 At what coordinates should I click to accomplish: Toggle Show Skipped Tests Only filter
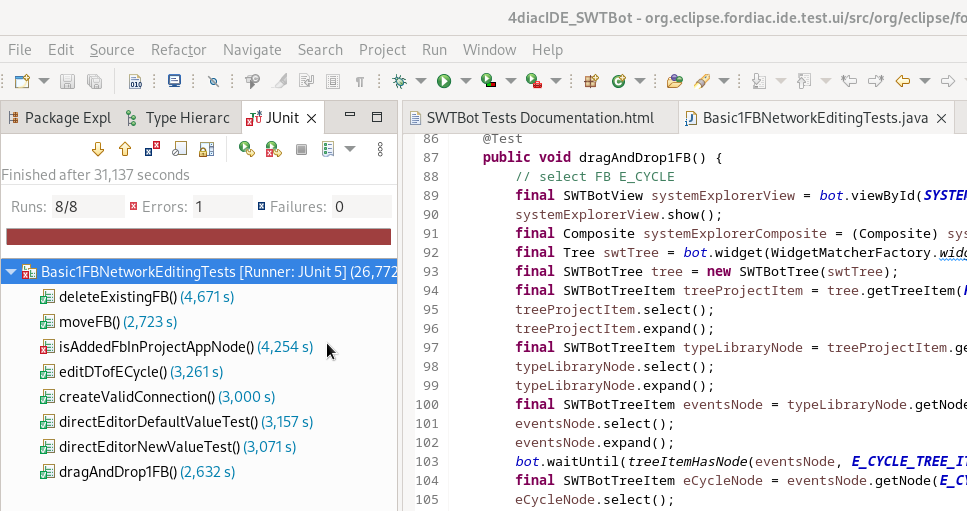180,149
